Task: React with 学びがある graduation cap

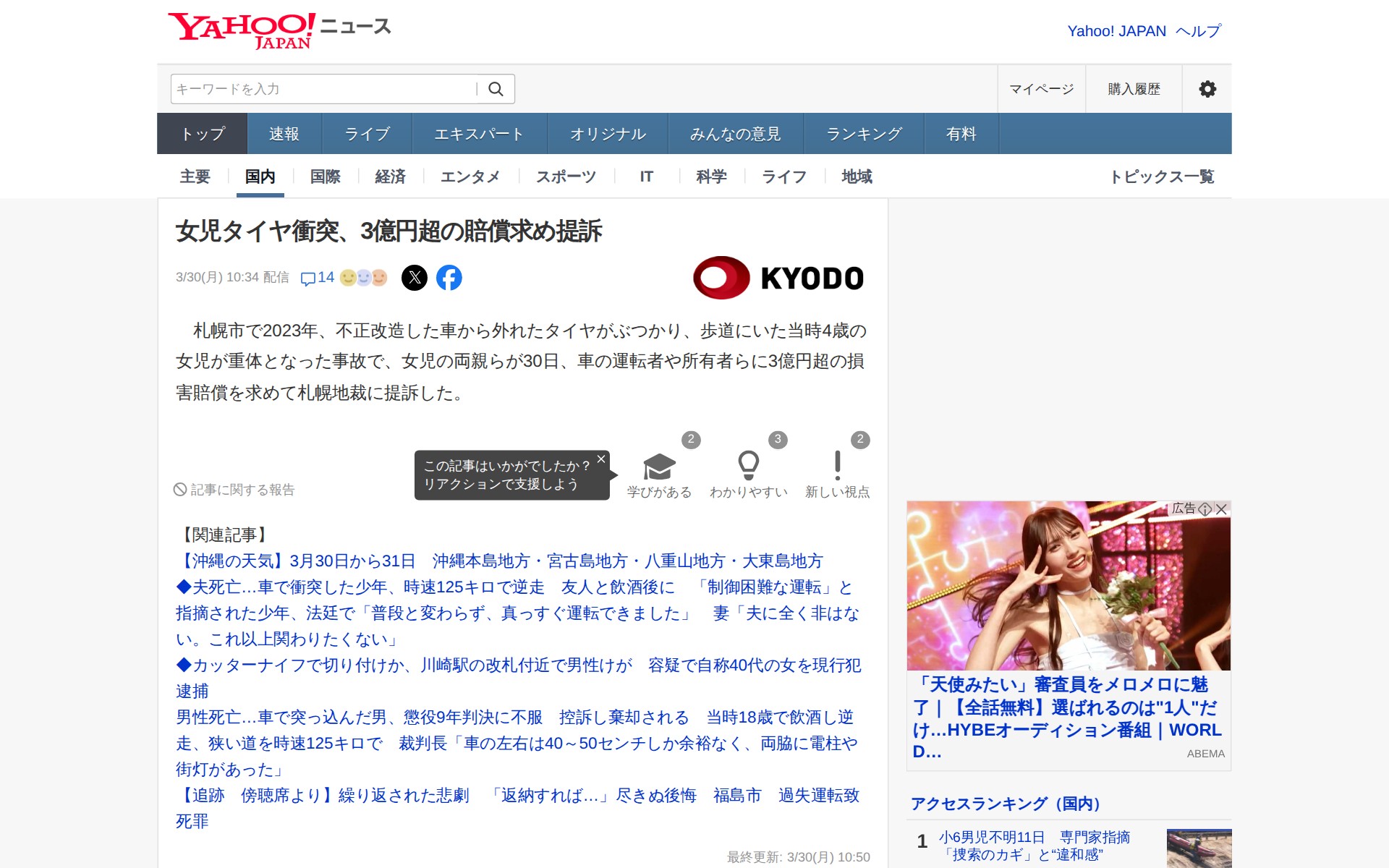Action: 659,468
